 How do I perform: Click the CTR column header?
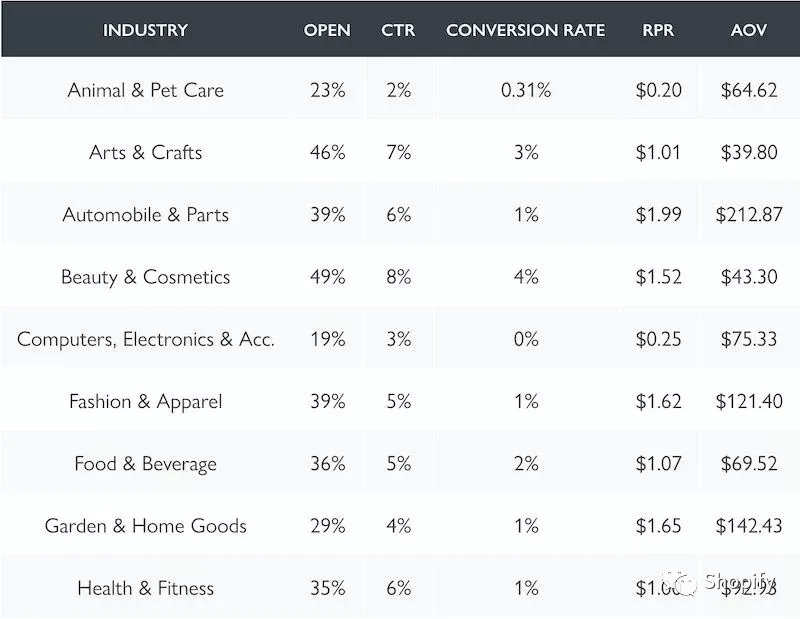coord(398,30)
